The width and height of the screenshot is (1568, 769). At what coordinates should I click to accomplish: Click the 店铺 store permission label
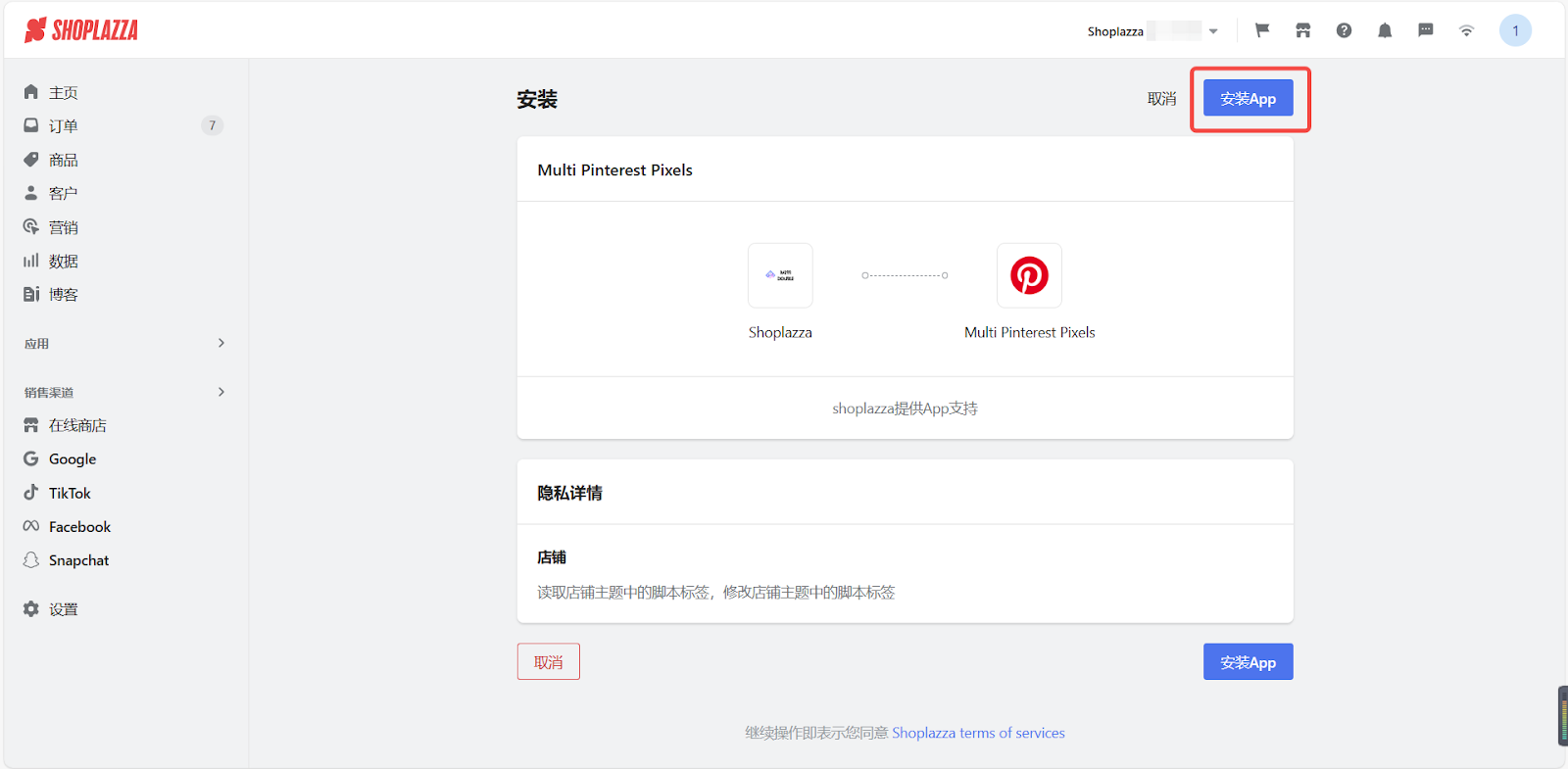(552, 556)
